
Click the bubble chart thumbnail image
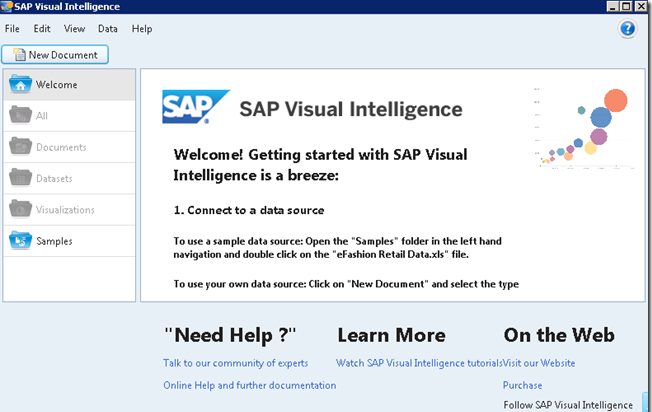click(583, 128)
